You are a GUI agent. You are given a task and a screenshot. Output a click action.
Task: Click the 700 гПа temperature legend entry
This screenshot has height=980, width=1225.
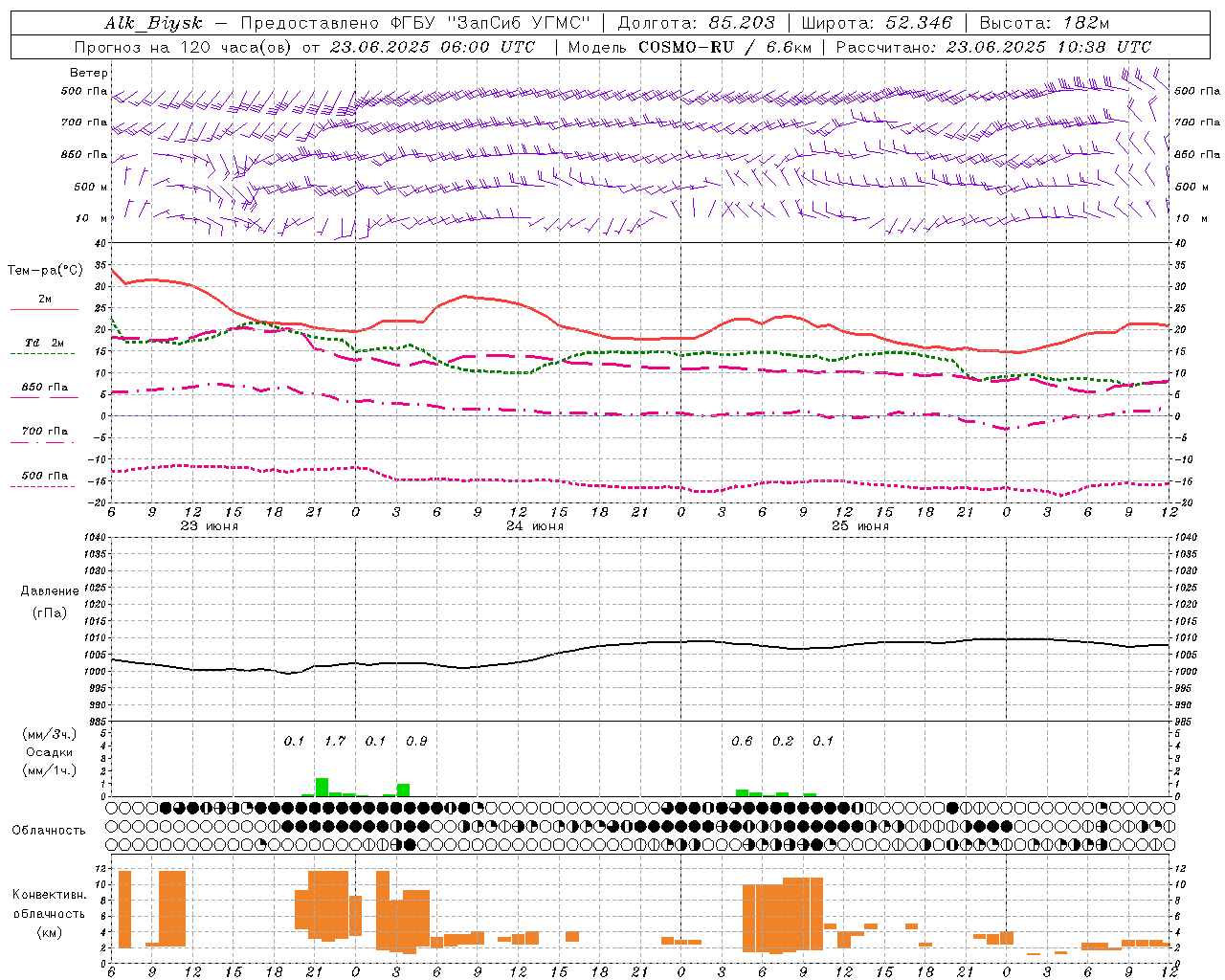[x=44, y=432]
